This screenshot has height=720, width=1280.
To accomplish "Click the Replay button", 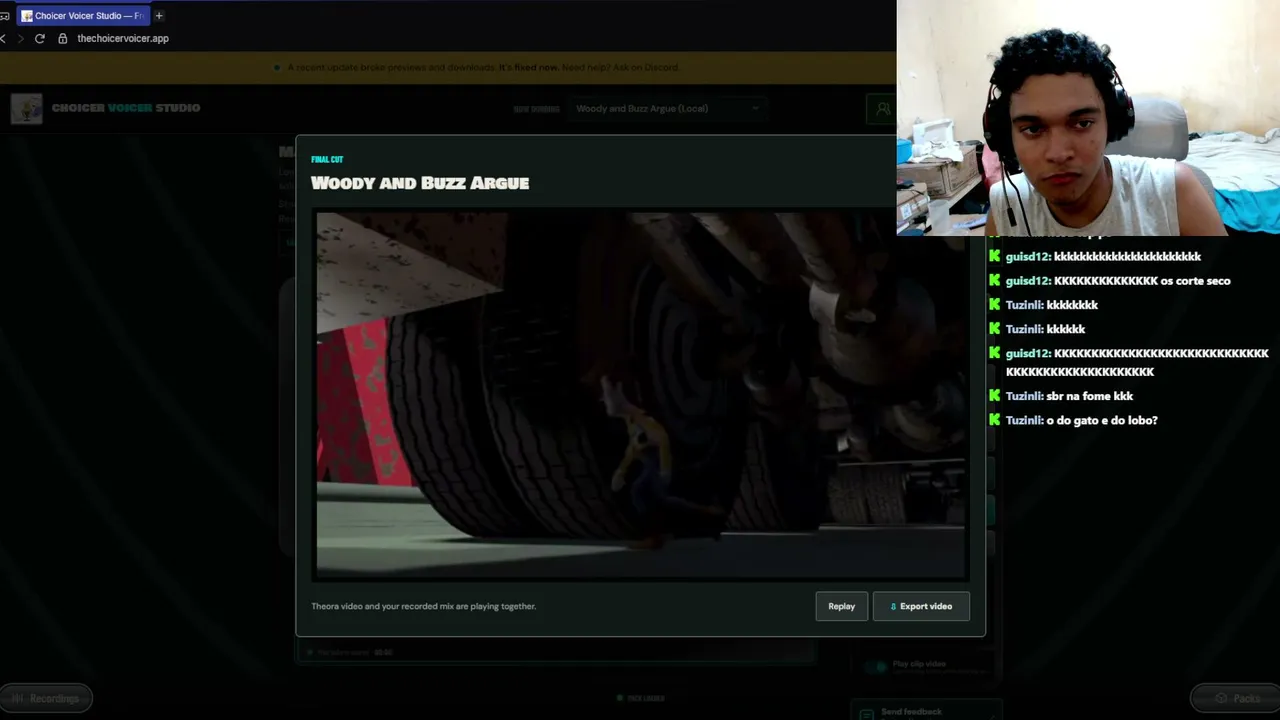I will click(x=841, y=606).
